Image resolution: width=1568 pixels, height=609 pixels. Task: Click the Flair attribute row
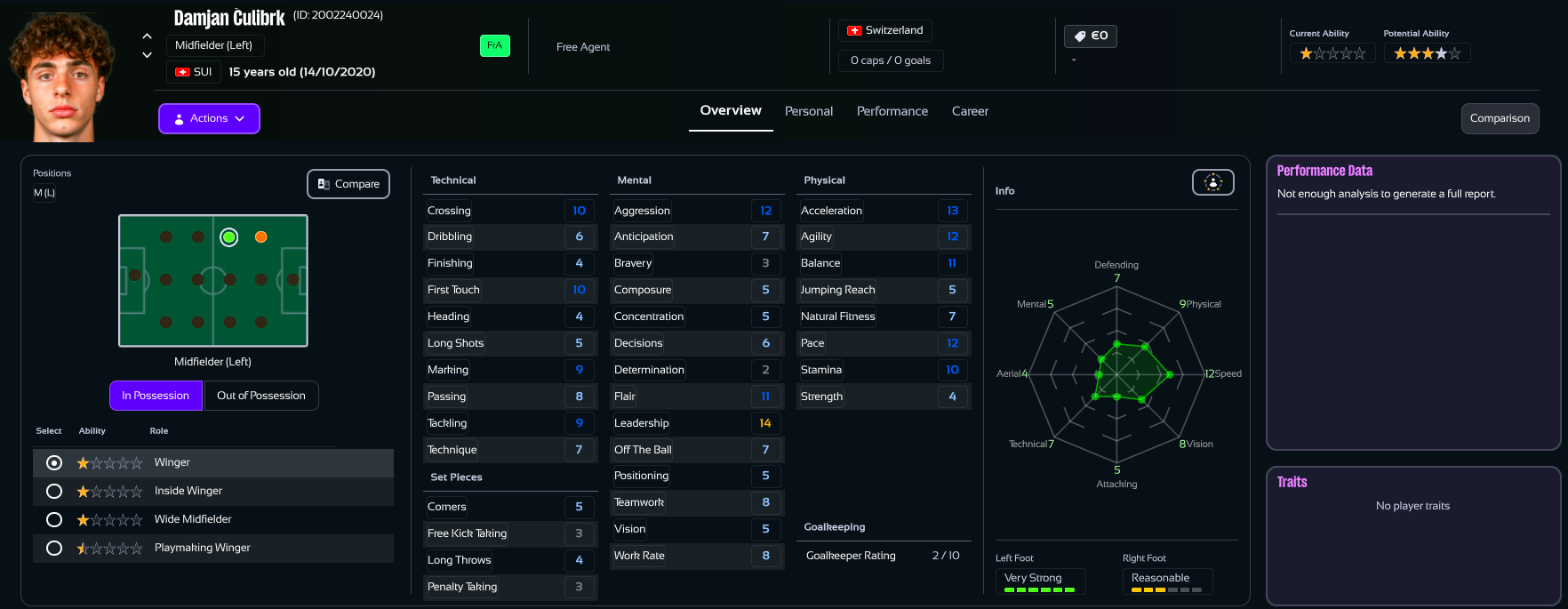[x=697, y=397]
